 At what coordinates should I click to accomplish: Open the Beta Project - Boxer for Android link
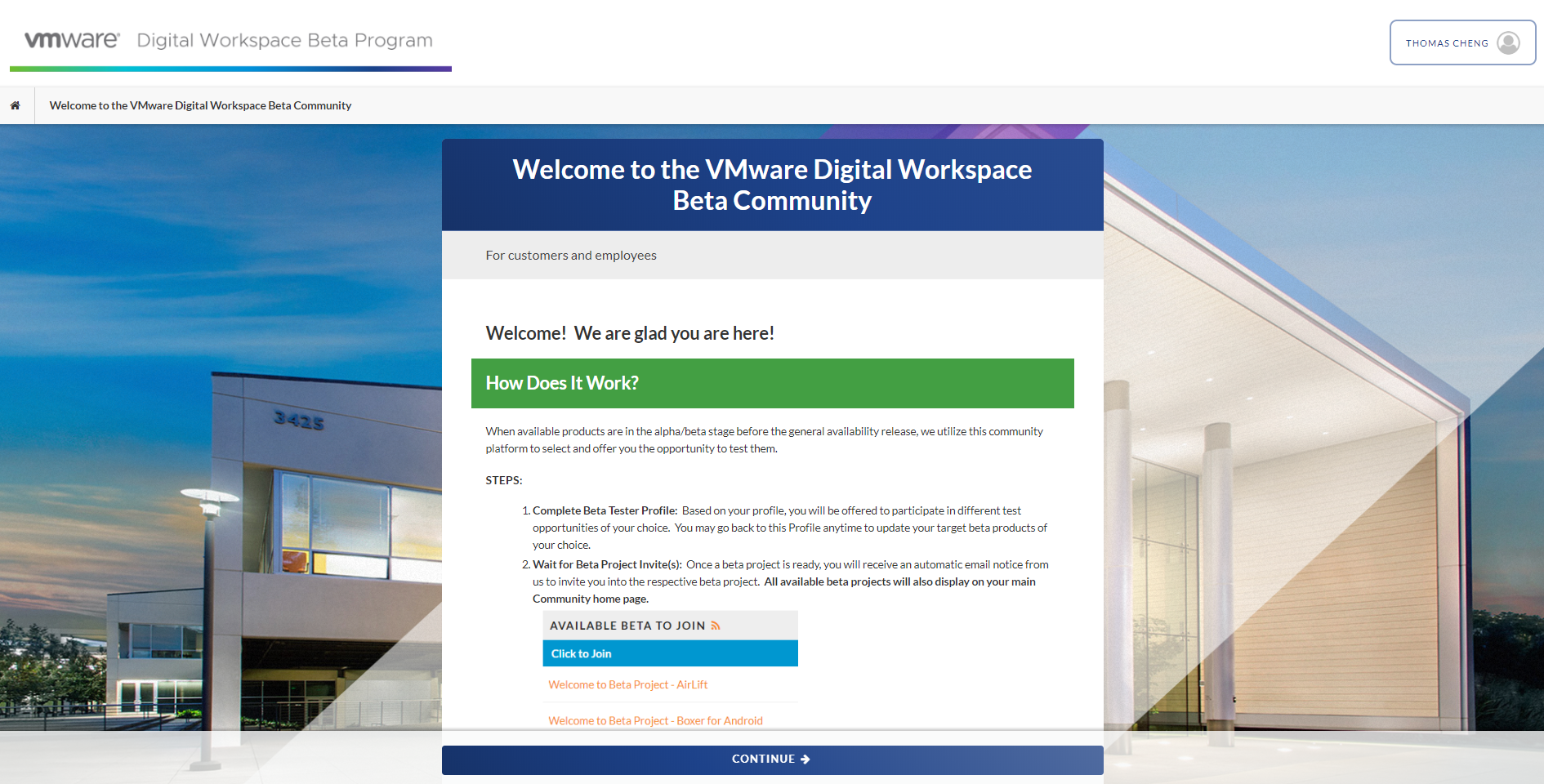(x=655, y=720)
